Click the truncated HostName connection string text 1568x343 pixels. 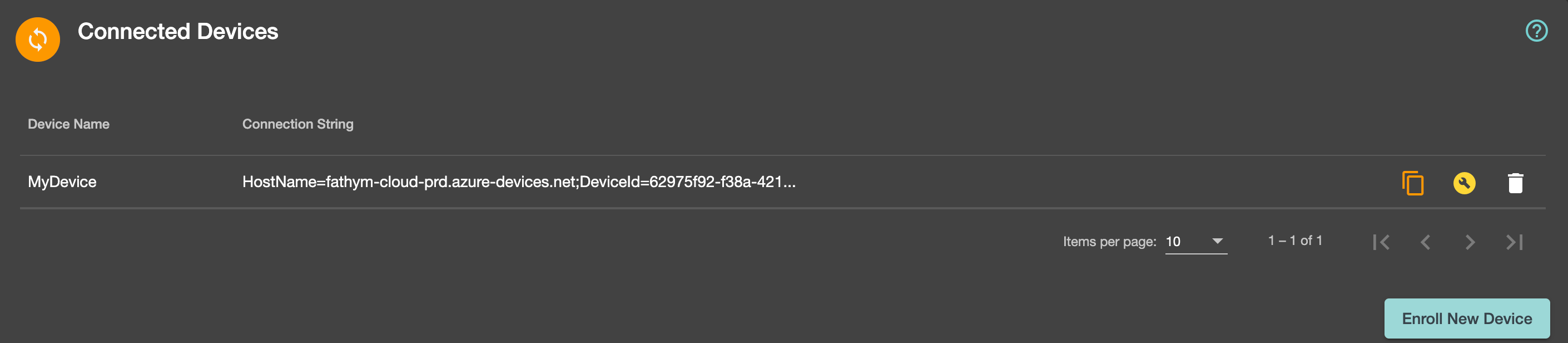pos(519,182)
